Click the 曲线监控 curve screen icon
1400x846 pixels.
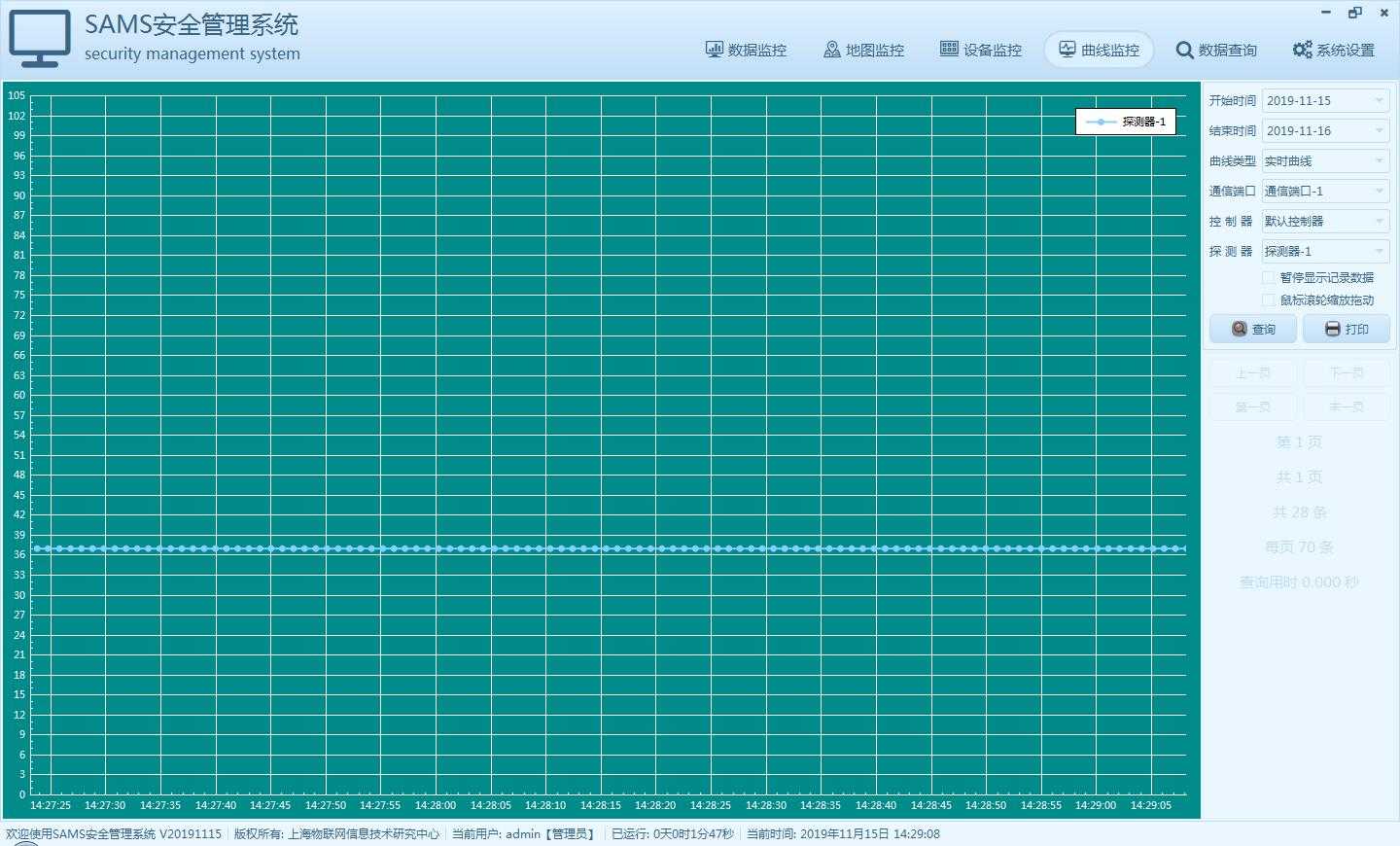click(x=1067, y=49)
